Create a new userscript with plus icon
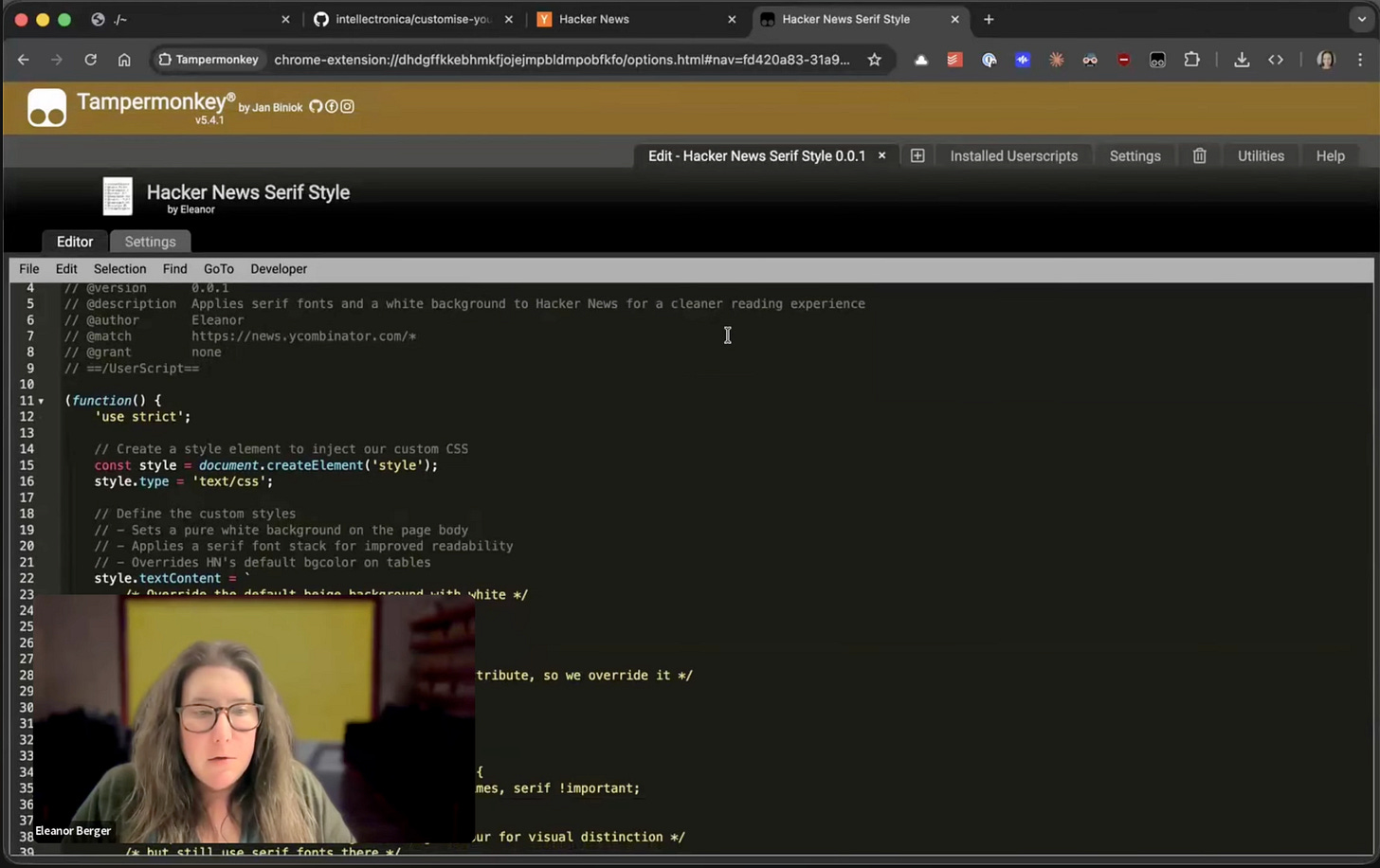 point(917,155)
